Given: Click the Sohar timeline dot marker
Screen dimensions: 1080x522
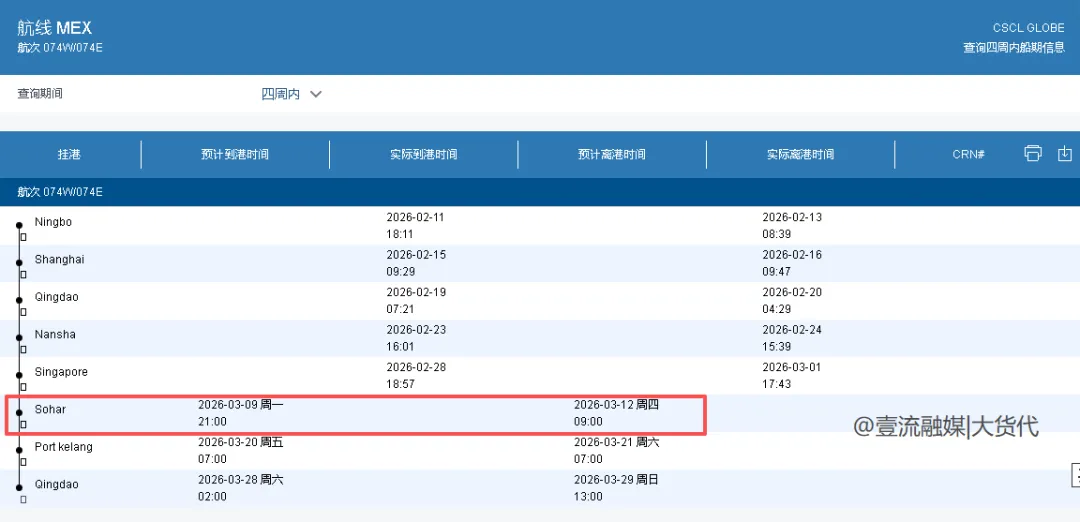Looking at the screenshot, I should (x=19, y=412).
